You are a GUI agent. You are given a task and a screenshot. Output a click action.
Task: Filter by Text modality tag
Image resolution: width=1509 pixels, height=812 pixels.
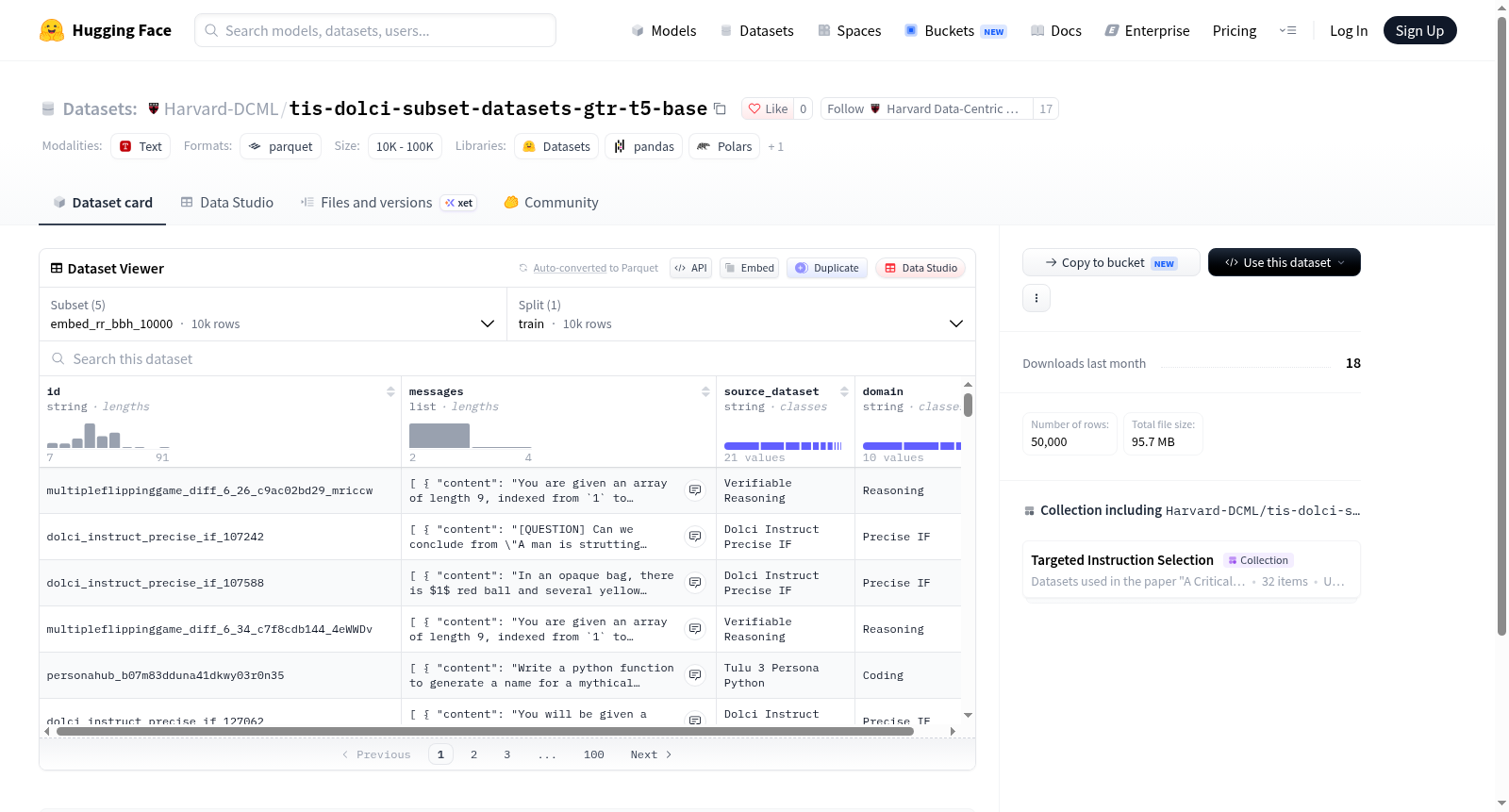tap(141, 146)
